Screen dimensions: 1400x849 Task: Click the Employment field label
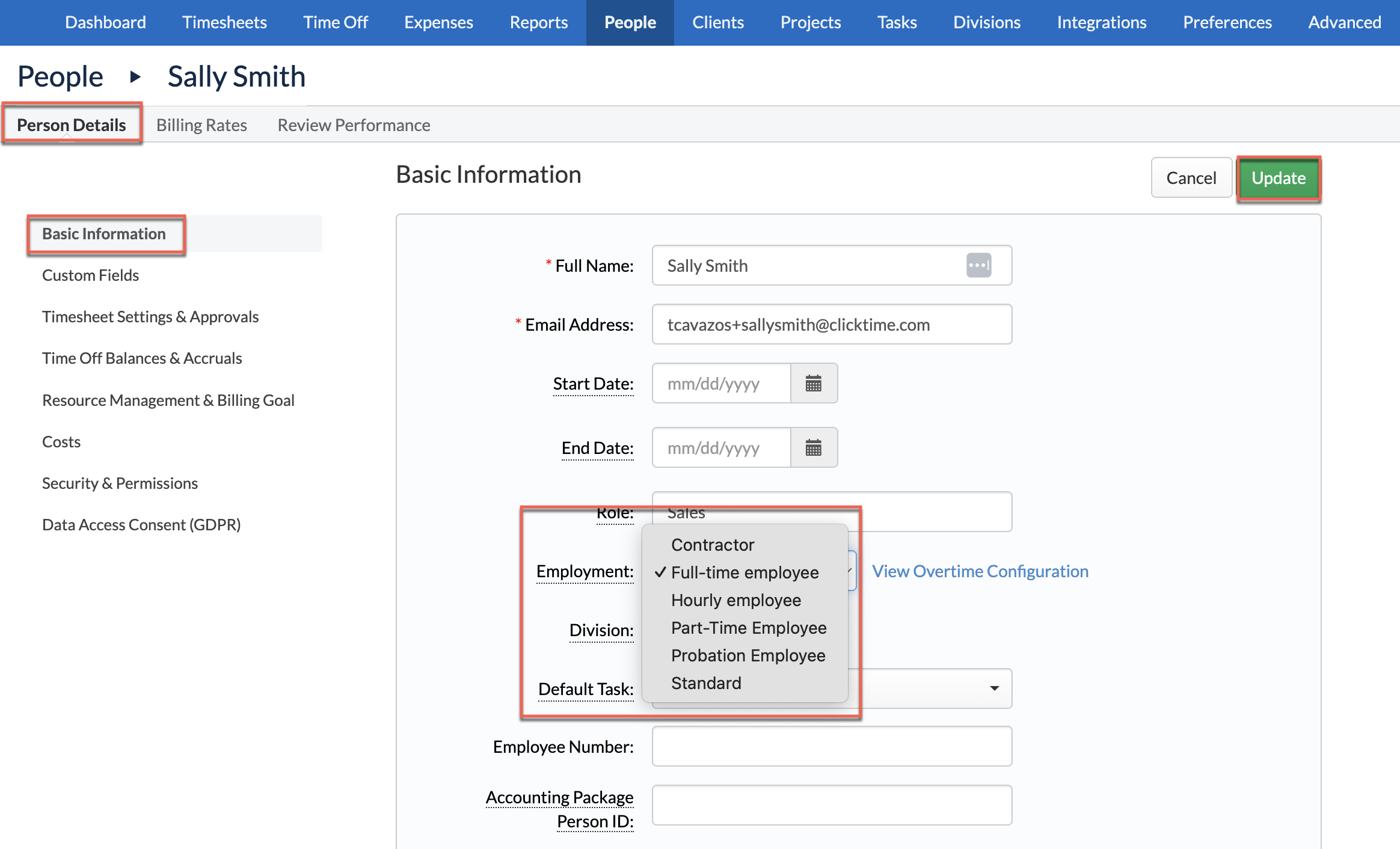click(585, 571)
